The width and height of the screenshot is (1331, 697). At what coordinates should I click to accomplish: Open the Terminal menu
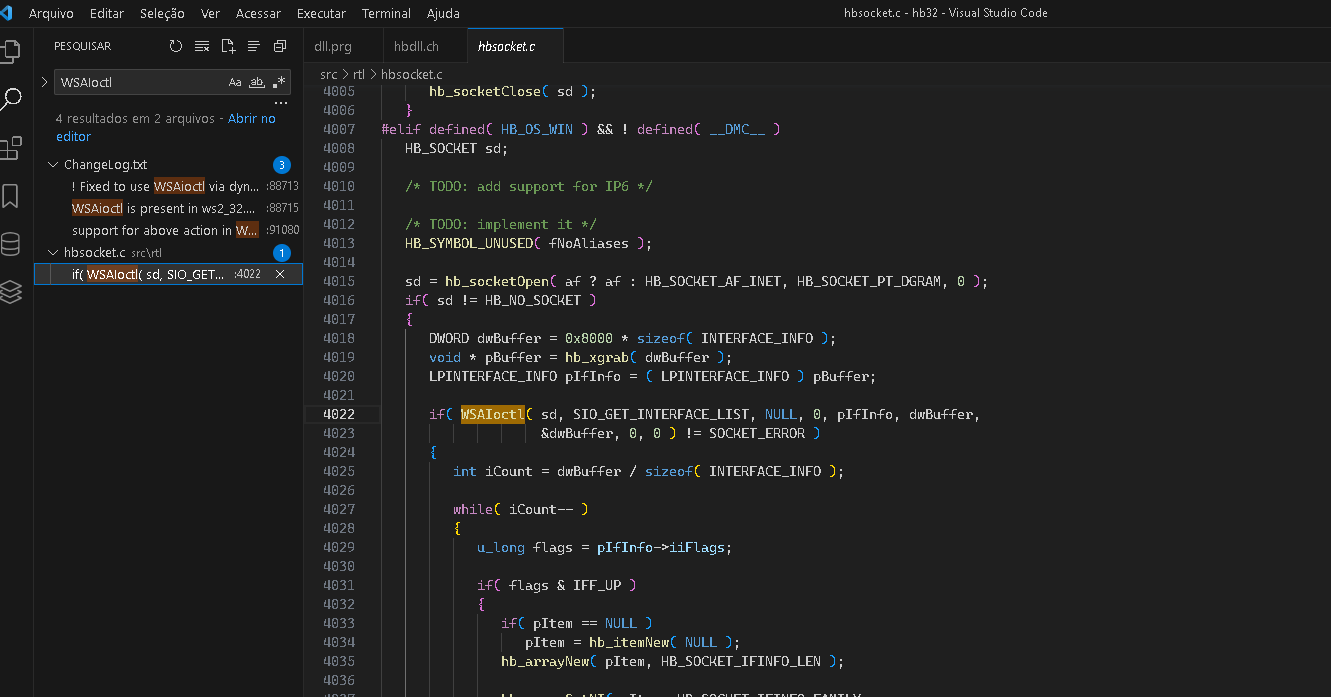386,13
